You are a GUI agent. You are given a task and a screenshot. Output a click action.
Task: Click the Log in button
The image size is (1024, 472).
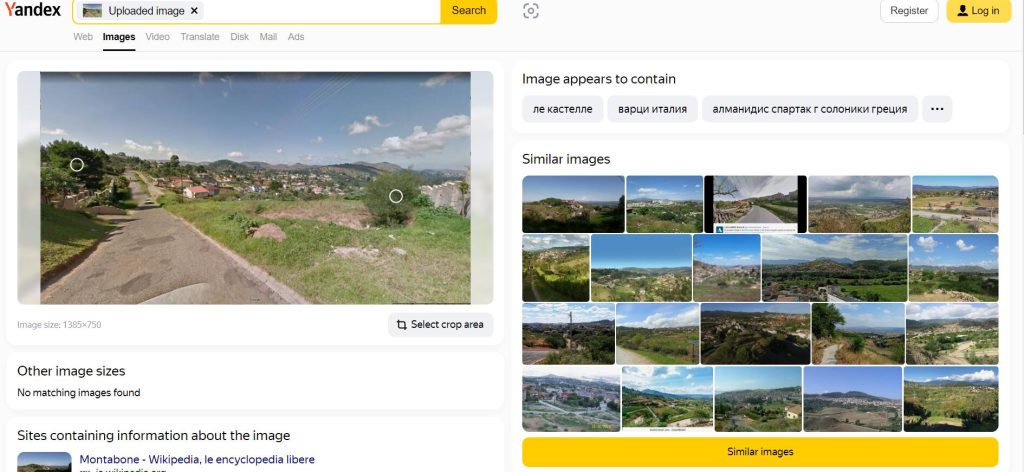point(977,11)
